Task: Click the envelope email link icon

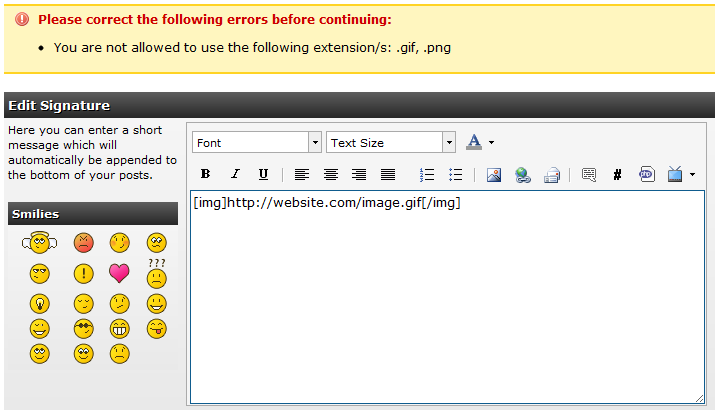Action: pyautogui.click(x=552, y=175)
